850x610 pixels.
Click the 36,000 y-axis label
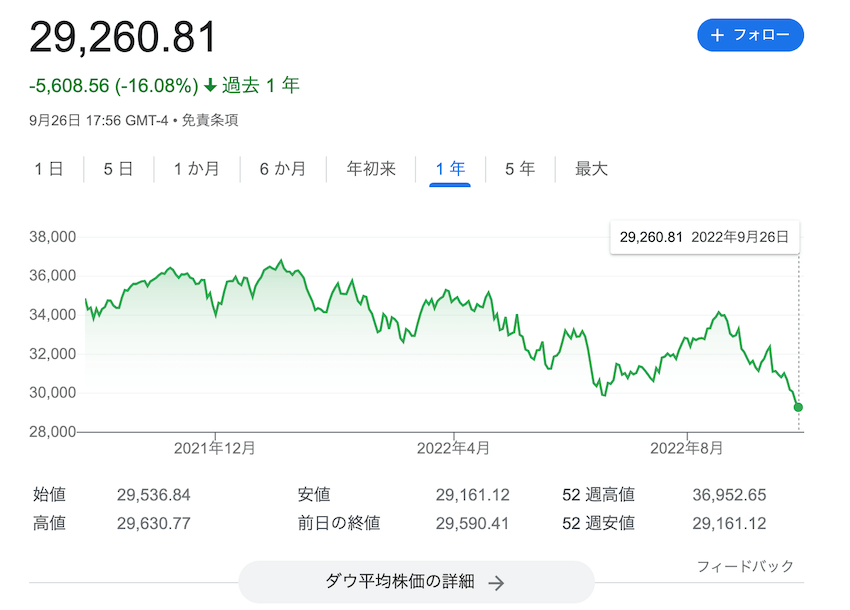point(53,276)
